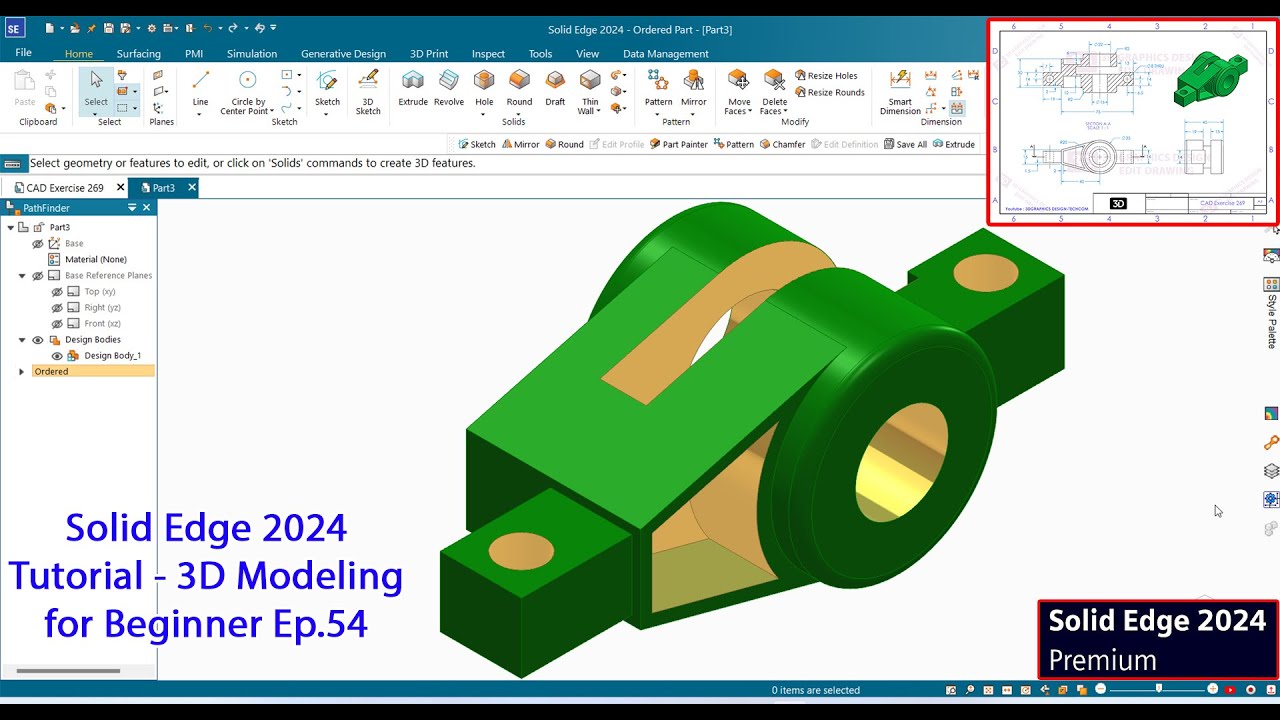Close the Part3 document tab
Screen dimensions: 1280x720
click(x=192, y=187)
